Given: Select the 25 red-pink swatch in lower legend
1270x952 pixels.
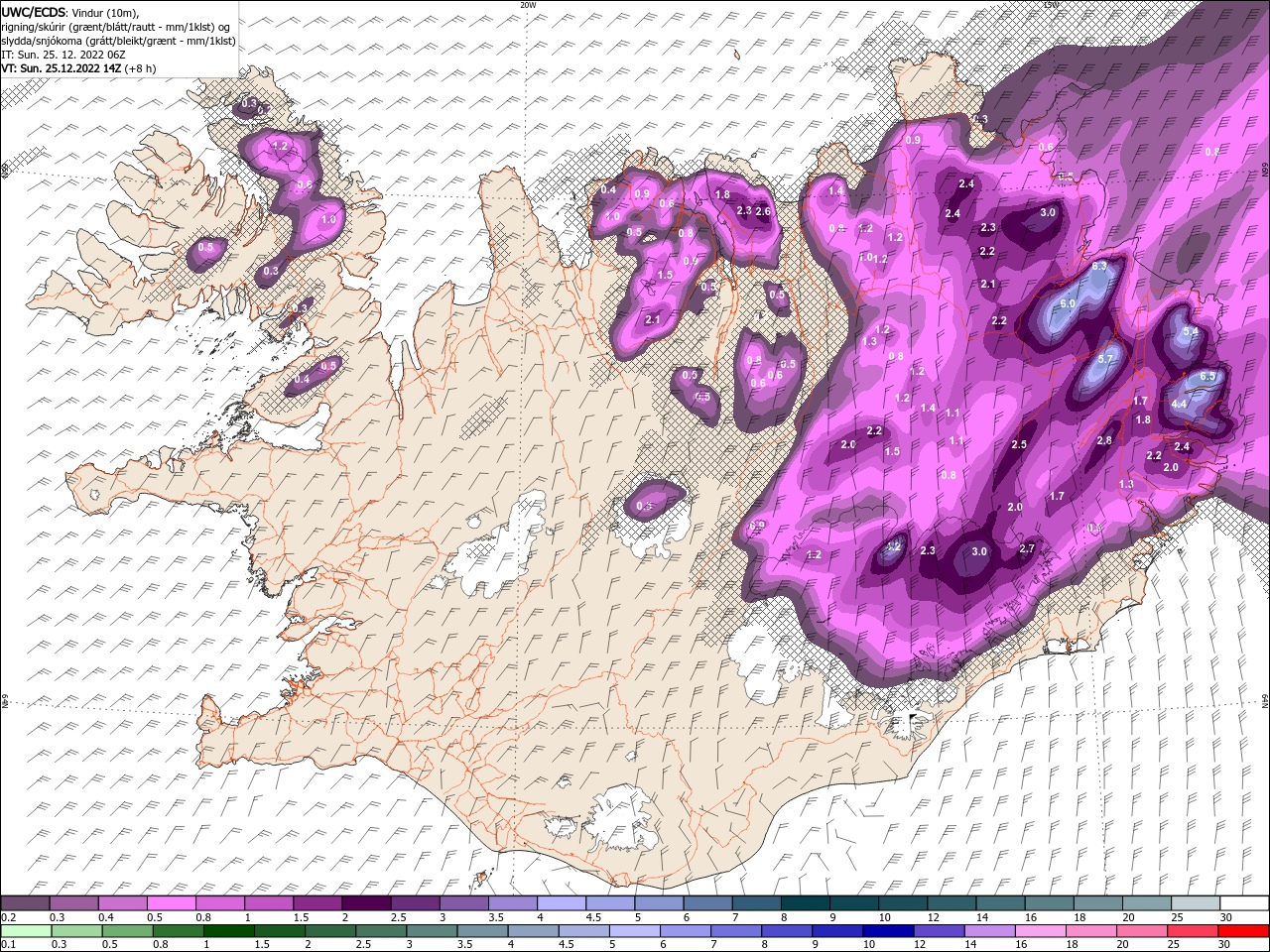Looking at the screenshot, I should click(x=1194, y=931).
